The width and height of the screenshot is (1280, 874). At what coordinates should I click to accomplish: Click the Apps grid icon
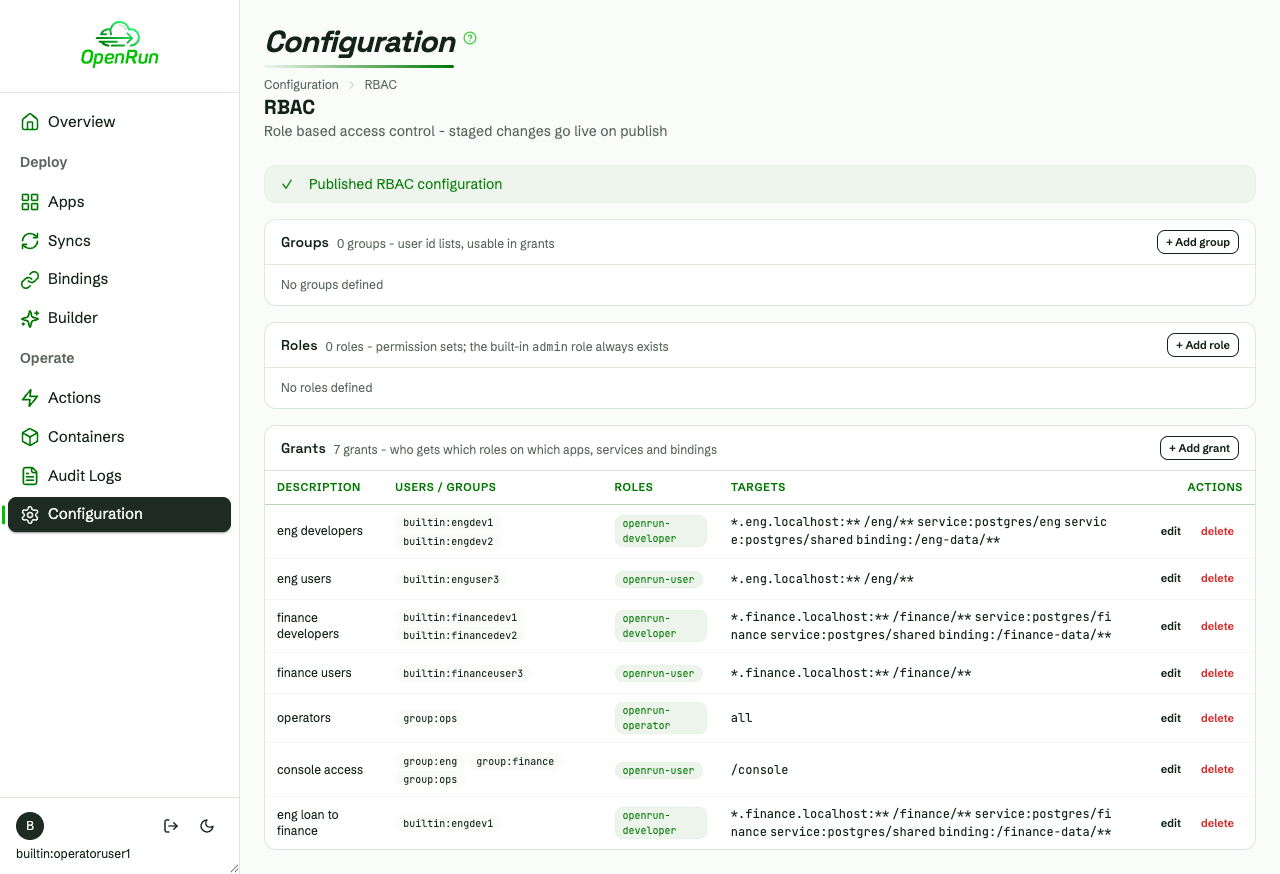coord(30,202)
